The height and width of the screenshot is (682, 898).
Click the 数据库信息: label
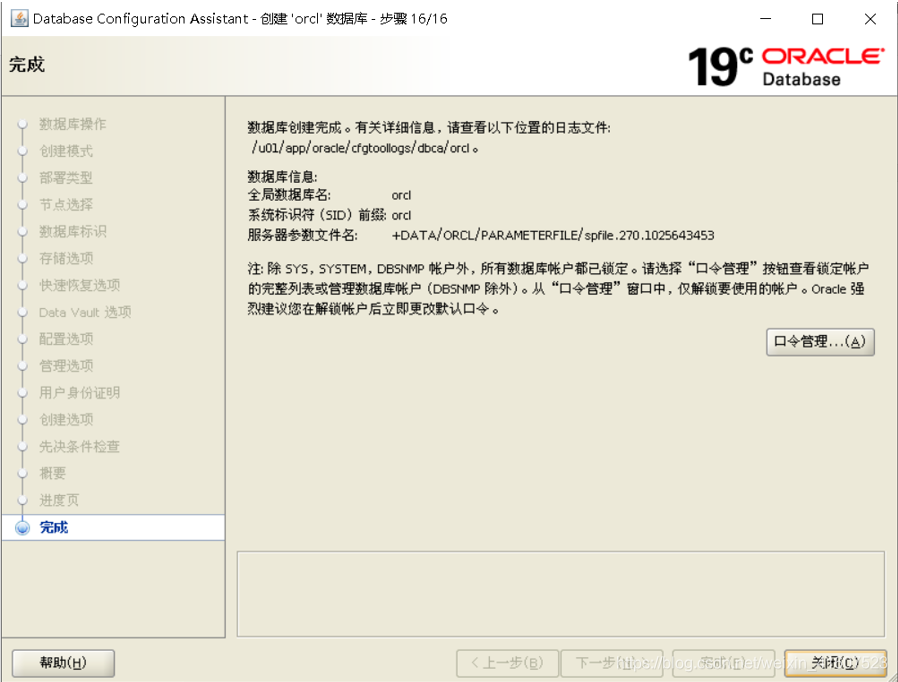point(282,176)
